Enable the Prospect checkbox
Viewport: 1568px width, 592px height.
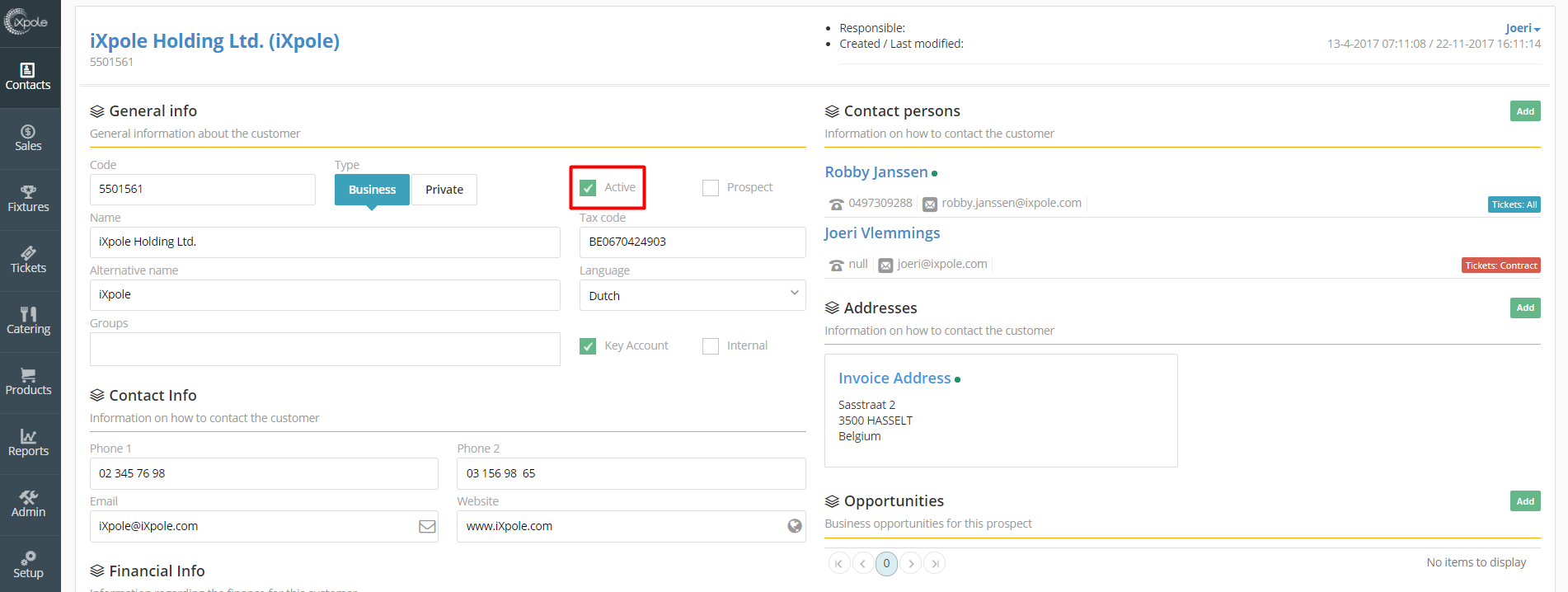[711, 188]
